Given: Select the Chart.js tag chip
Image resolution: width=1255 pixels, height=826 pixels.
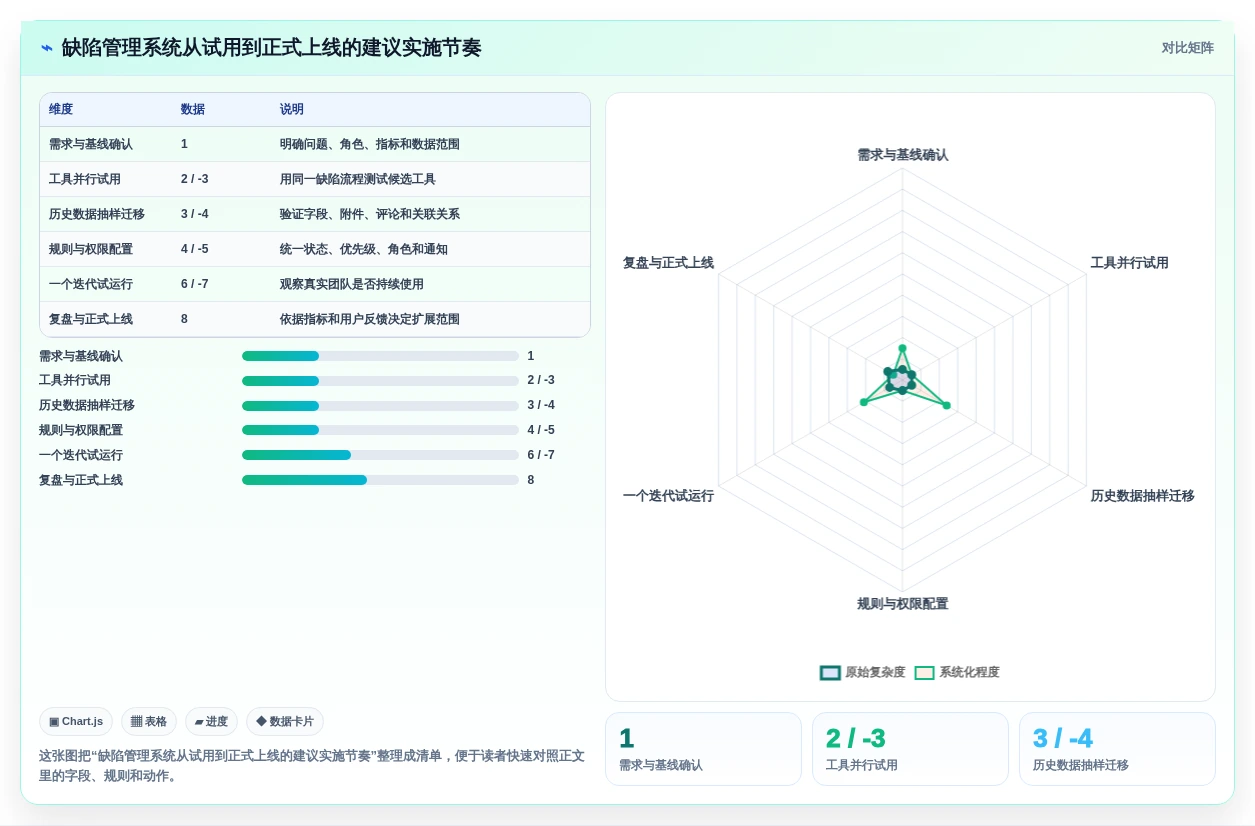Looking at the screenshot, I should click(76, 721).
